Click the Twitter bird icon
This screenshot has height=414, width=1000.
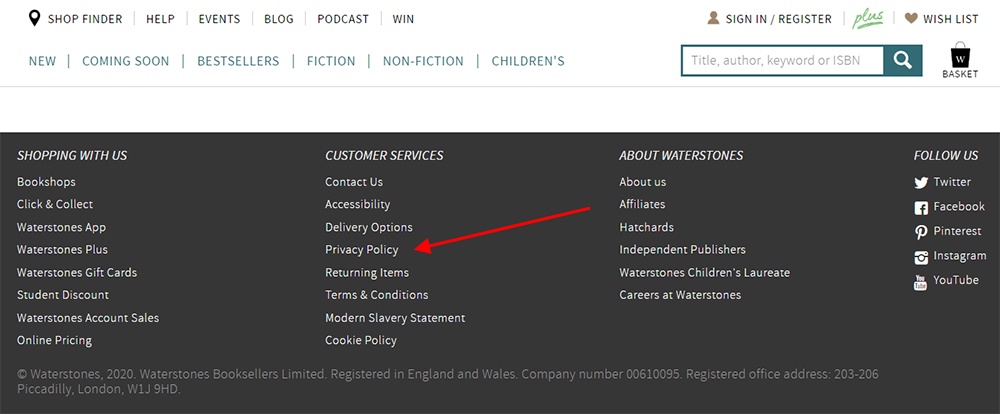click(x=921, y=183)
